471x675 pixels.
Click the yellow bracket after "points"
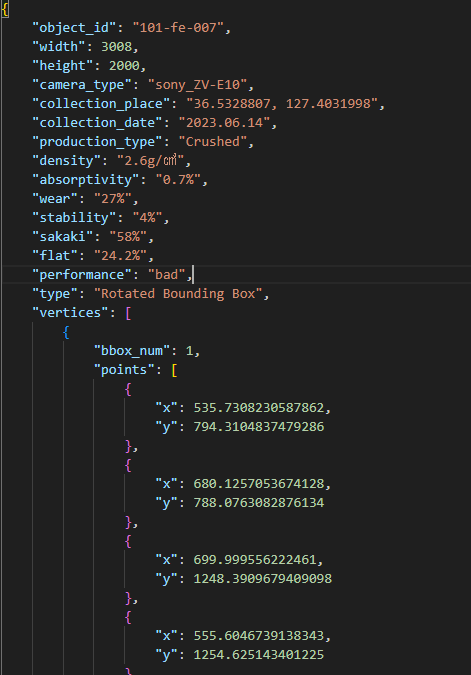pyautogui.click(x=174, y=370)
